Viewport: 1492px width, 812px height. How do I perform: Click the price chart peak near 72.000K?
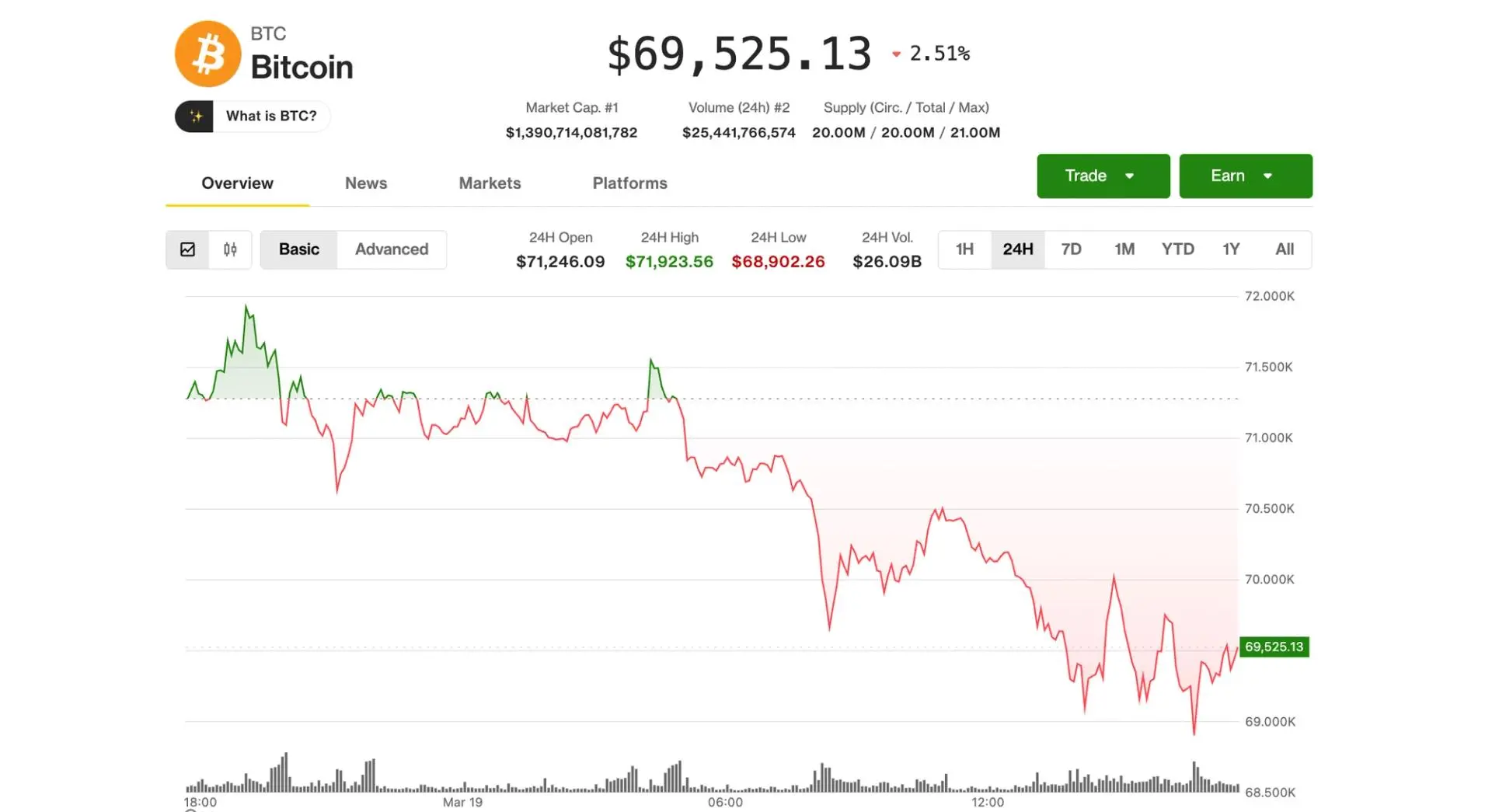(247, 308)
